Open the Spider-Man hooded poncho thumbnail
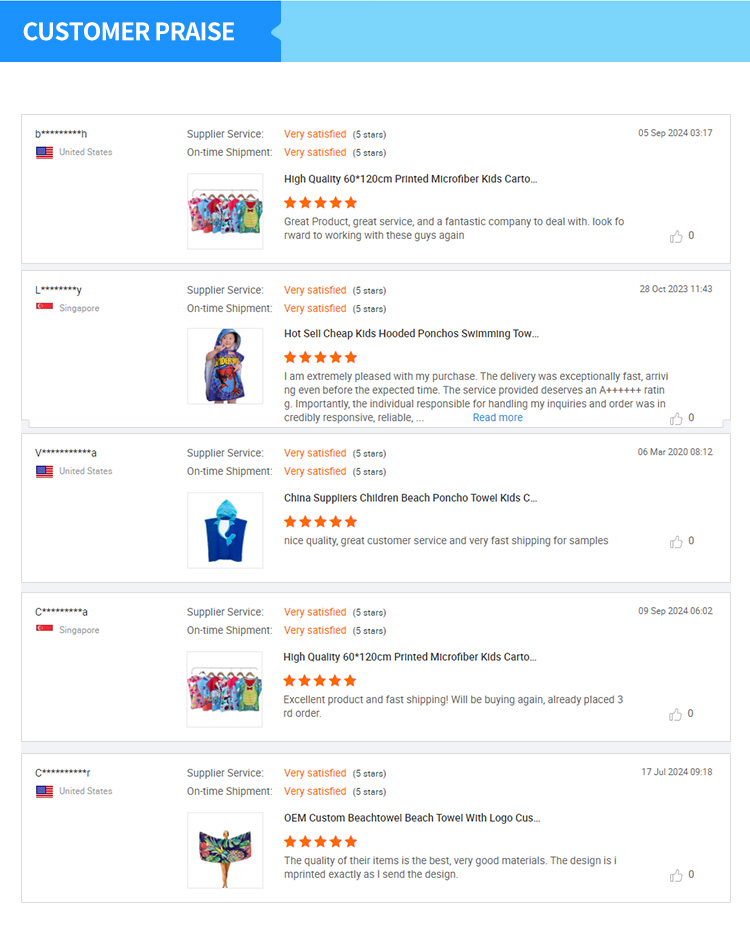Screen dimensions: 750x930 (x=225, y=366)
